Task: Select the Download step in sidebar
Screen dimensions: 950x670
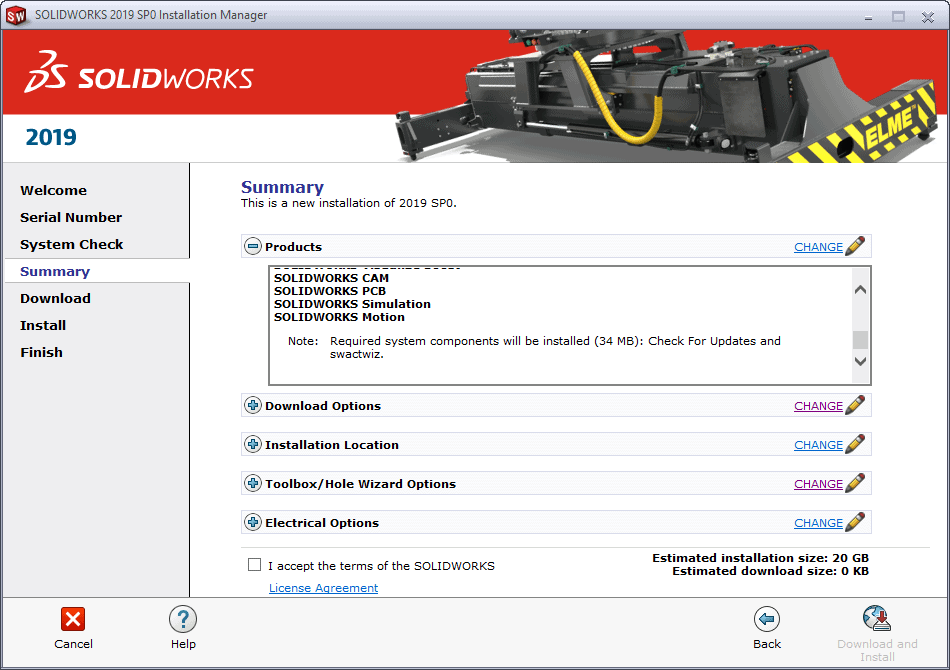Action: point(55,299)
